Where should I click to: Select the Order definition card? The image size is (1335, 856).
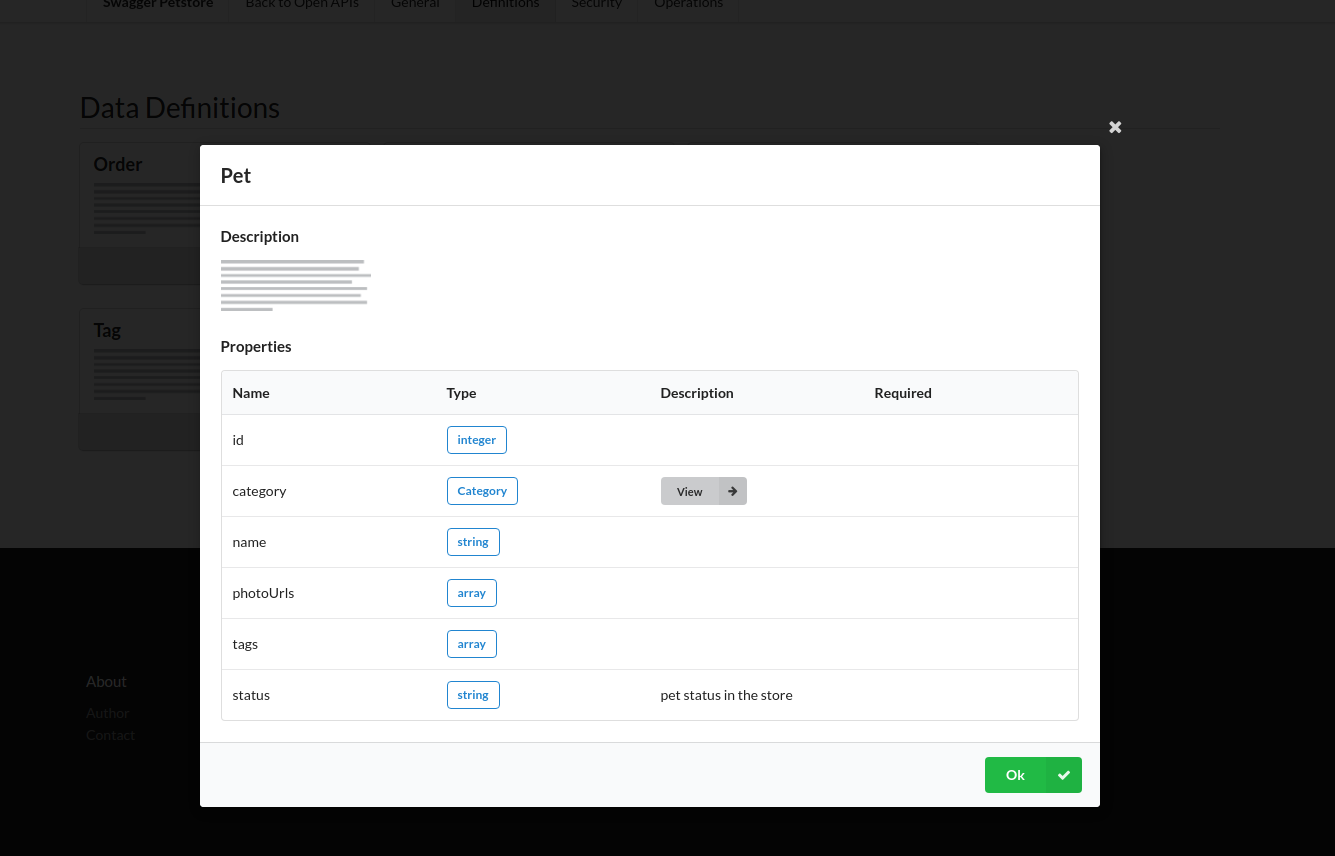pyautogui.click(x=139, y=213)
